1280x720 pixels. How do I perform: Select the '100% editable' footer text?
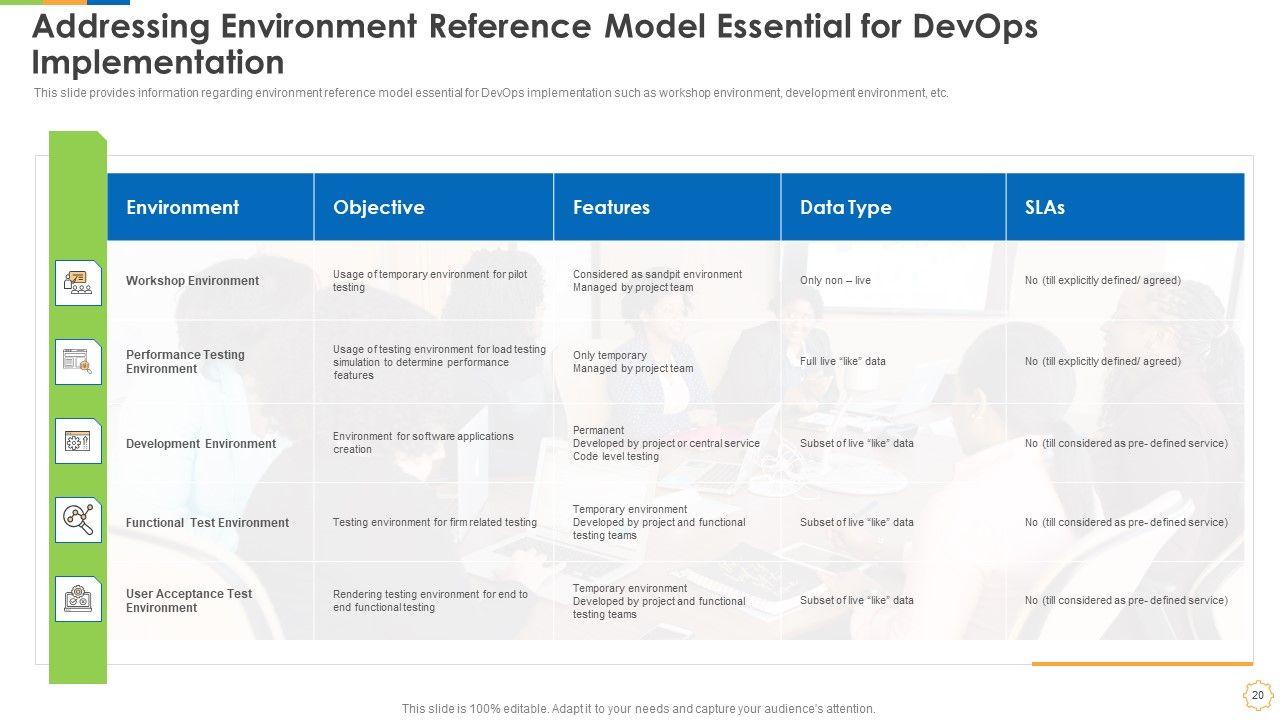[638, 709]
